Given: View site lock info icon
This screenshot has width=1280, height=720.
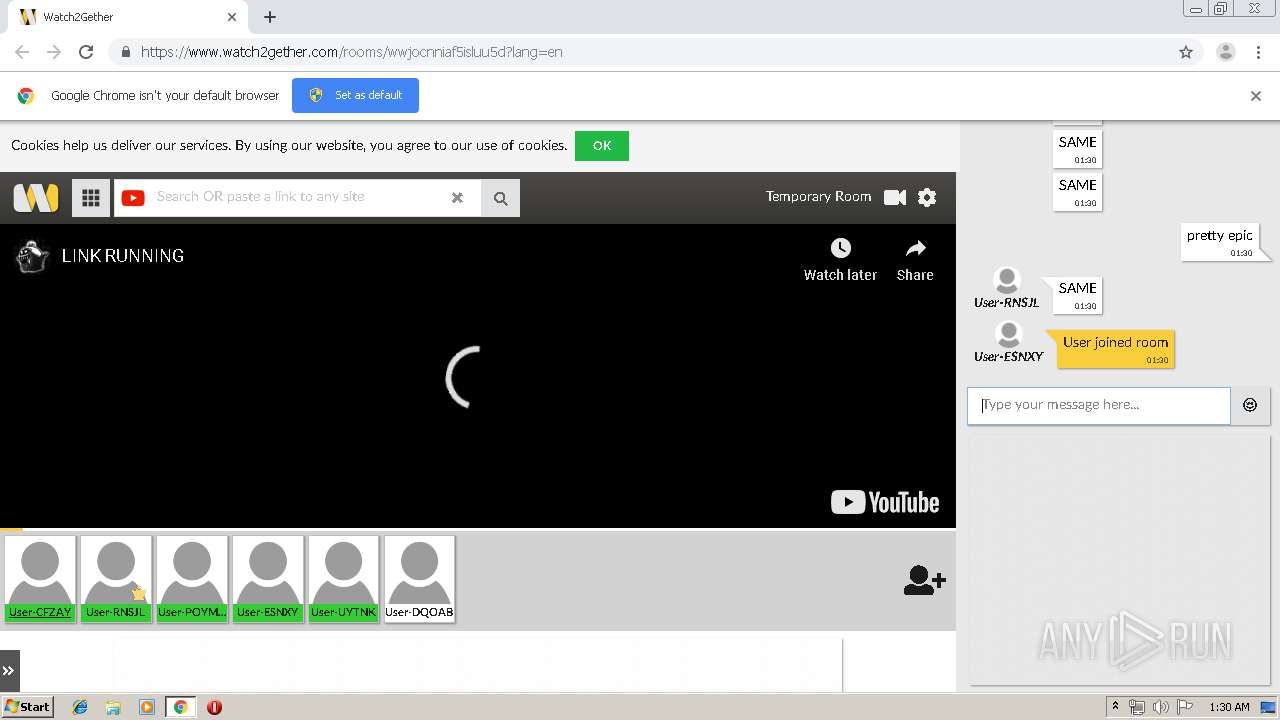Looking at the screenshot, I should click(125, 52).
